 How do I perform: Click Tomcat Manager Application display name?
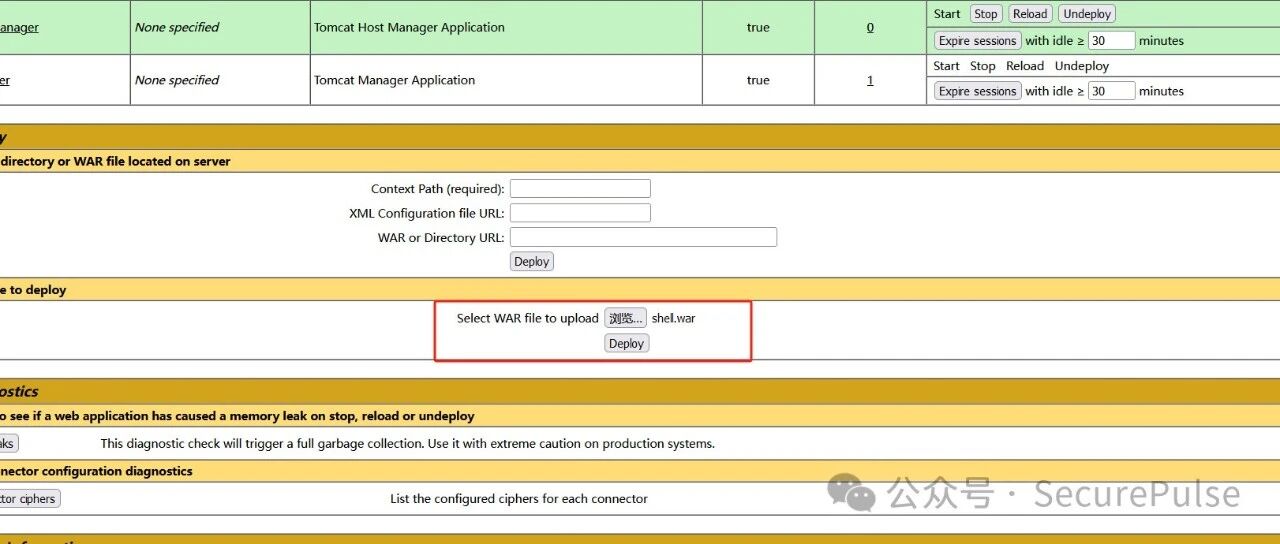[x=394, y=80]
